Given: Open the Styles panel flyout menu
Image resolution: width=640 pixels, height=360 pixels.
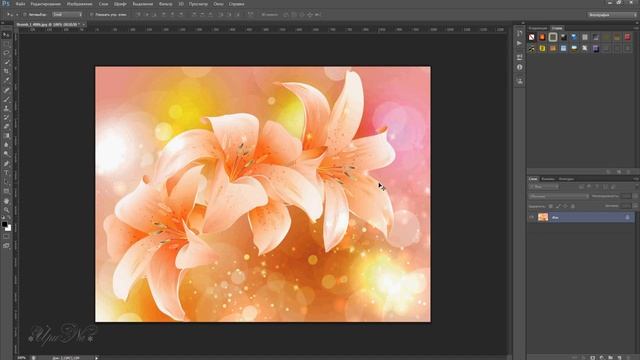Looking at the screenshot, I should coord(637,28).
